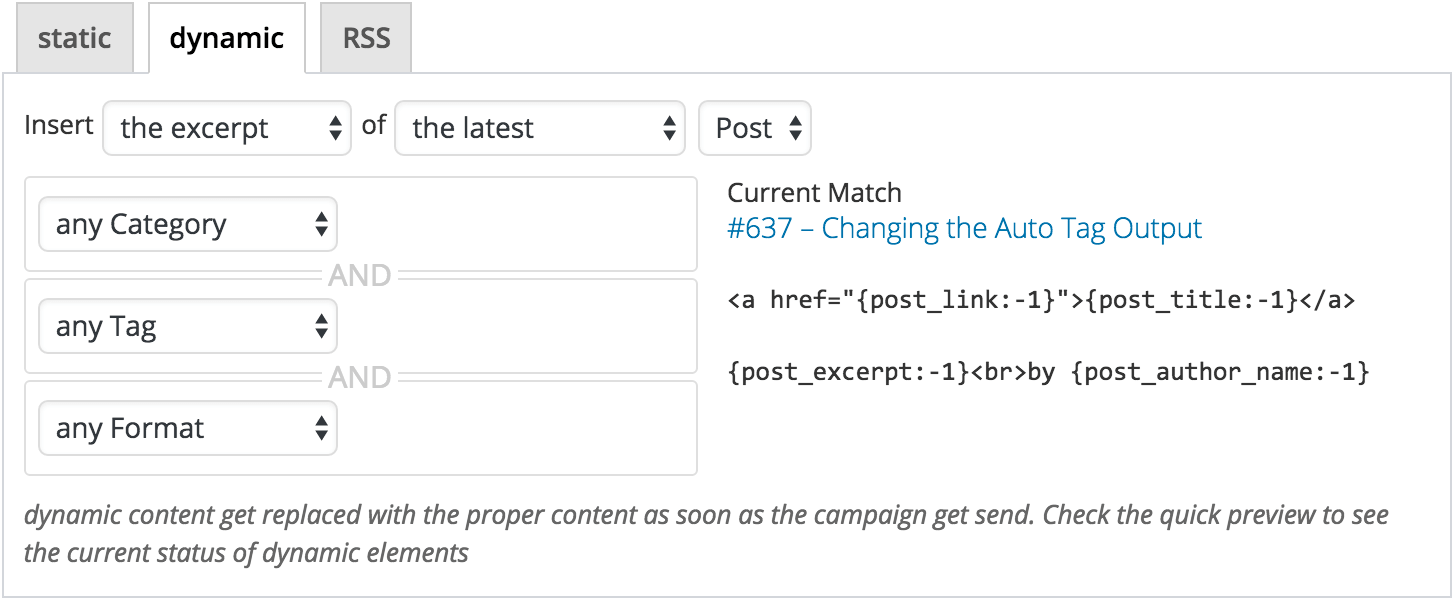Click the Current Match heading
1454x600 pixels.
pyautogui.click(x=815, y=192)
